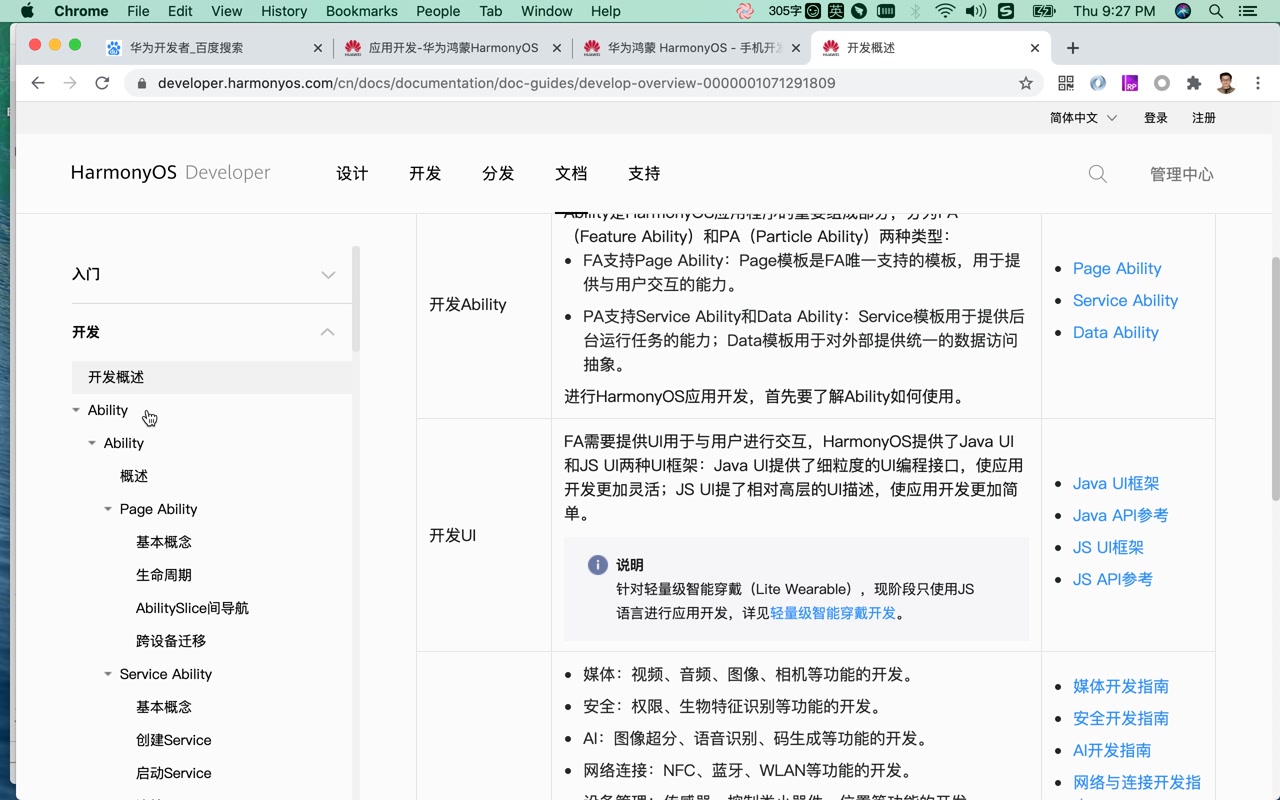Screen dimensions: 1280x800
Task: Open the 安全开发指南 link
Action: pos(1121,719)
